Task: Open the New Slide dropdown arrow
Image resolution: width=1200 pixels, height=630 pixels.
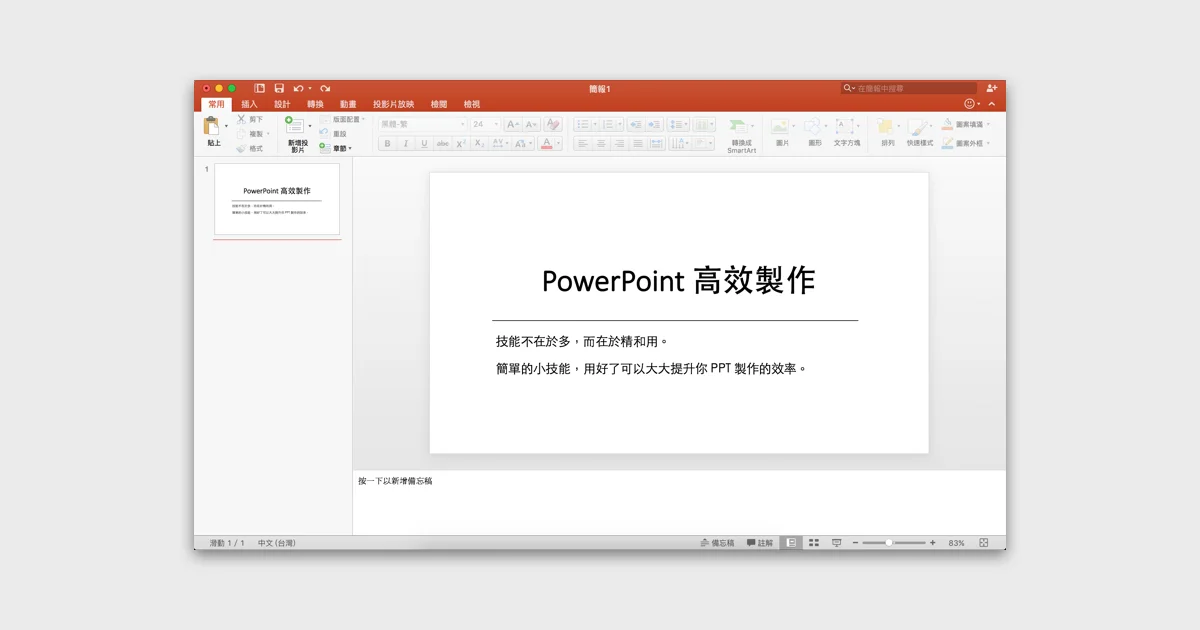Action: tap(310, 126)
